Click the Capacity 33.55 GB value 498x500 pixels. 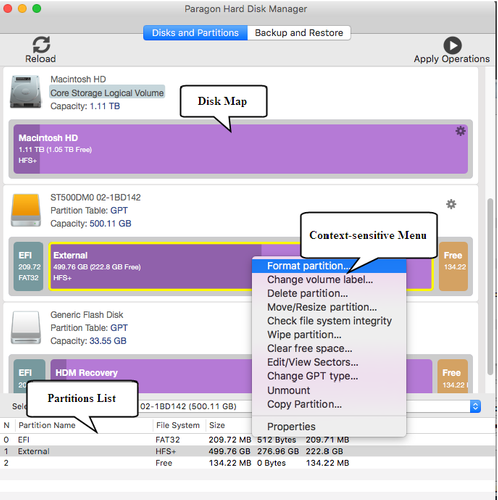click(x=108, y=341)
